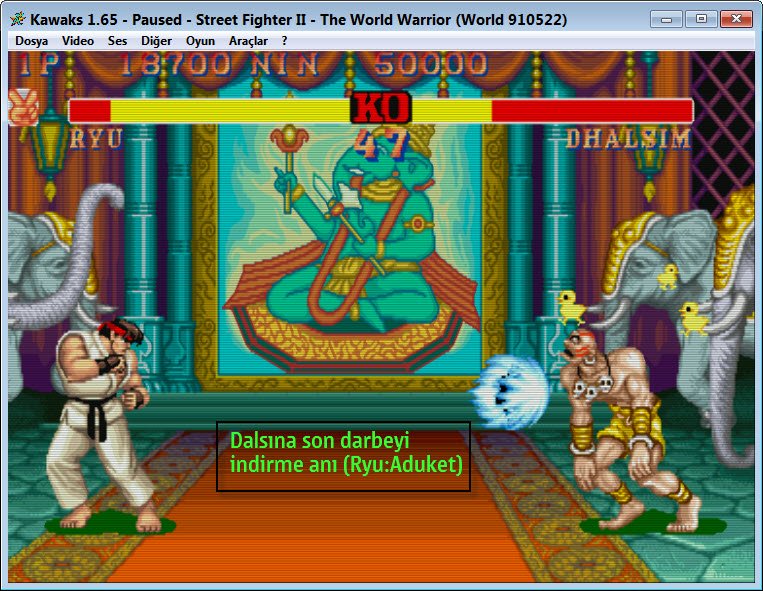The height and width of the screenshot is (591, 763).
Task: Click Ryu's health bar
Action: coord(209,110)
